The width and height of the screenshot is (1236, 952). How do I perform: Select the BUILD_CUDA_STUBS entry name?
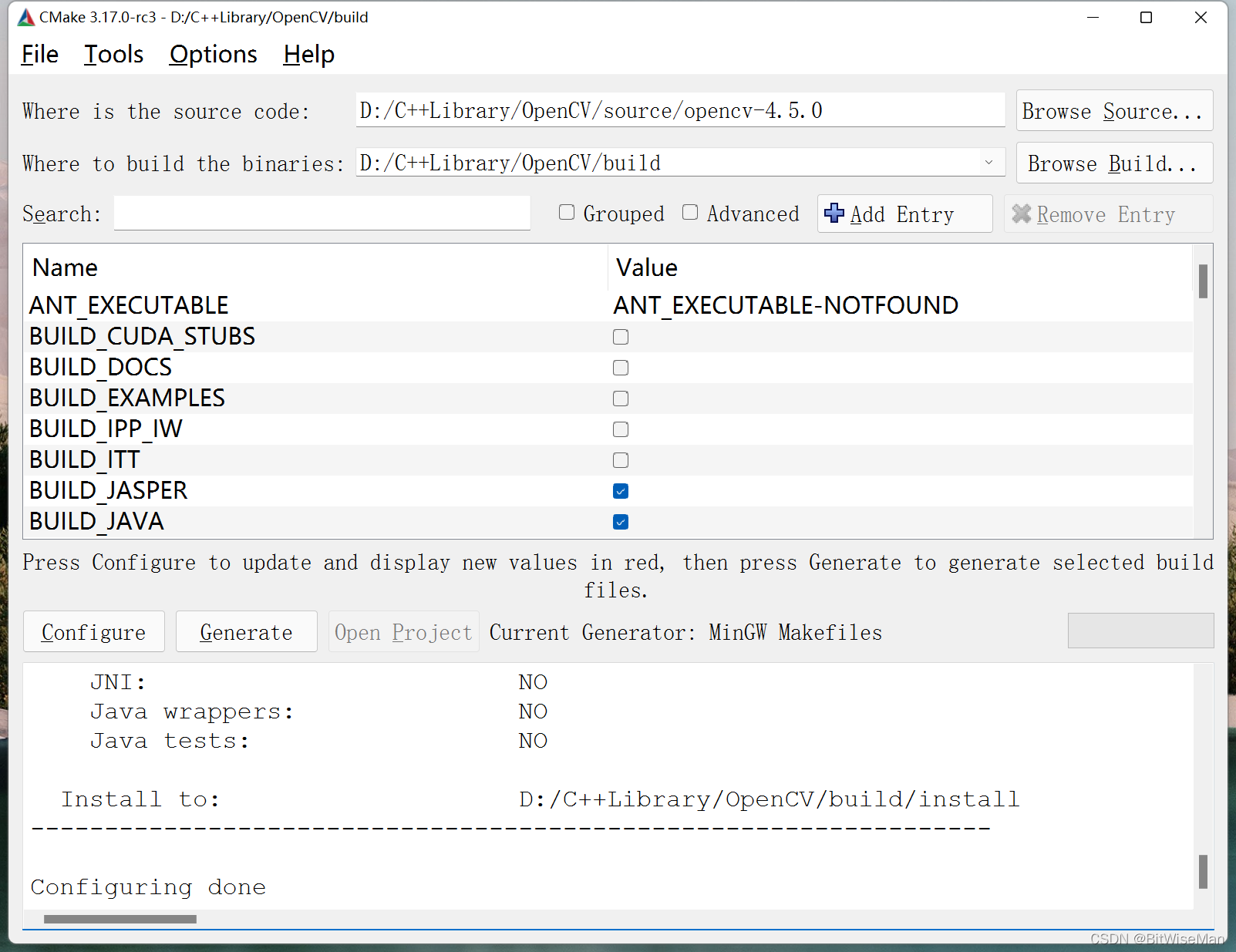(142, 336)
